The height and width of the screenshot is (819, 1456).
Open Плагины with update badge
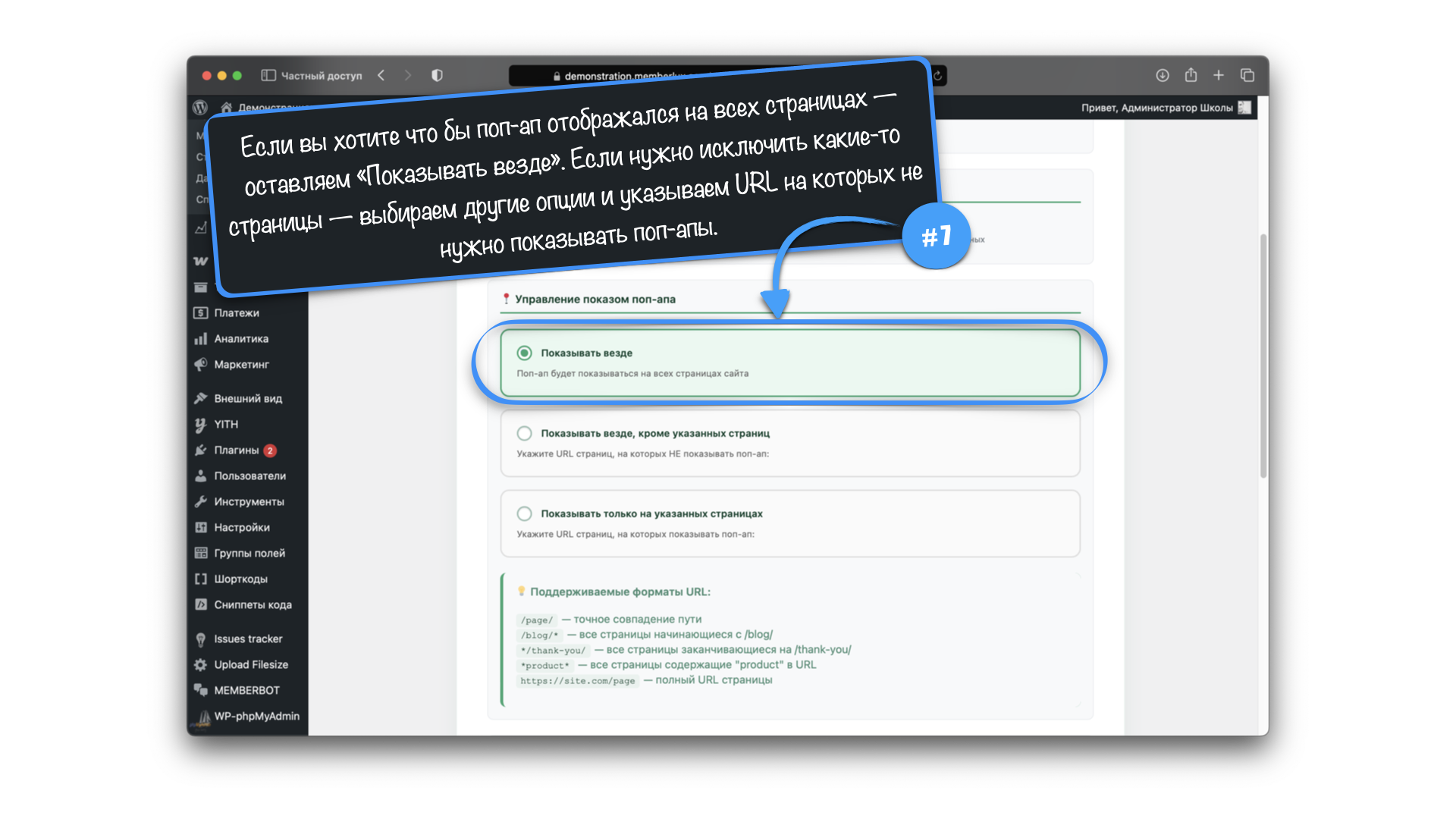pyautogui.click(x=237, y=450)
